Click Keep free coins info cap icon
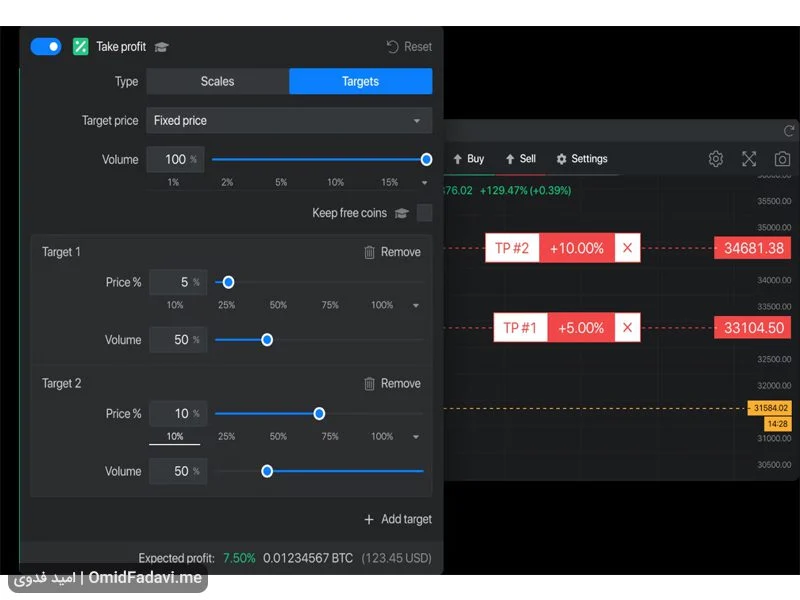 click(x=402, y=213)
